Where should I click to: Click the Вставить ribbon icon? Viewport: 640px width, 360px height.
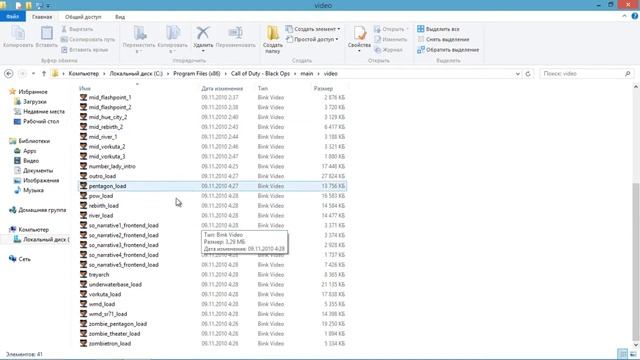[x=47, y=33]
